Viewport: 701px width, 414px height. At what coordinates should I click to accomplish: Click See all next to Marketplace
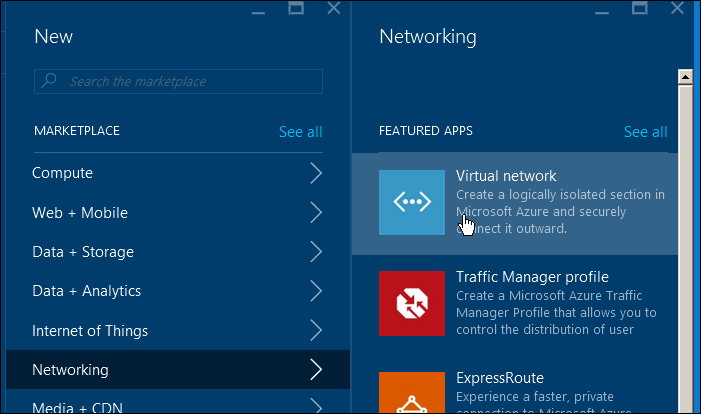(300, 131)
